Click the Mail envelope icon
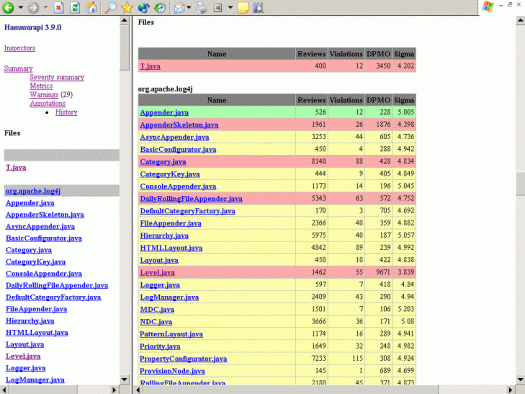Viewport: 525px width, 394px height. click(x=179, y=8)
